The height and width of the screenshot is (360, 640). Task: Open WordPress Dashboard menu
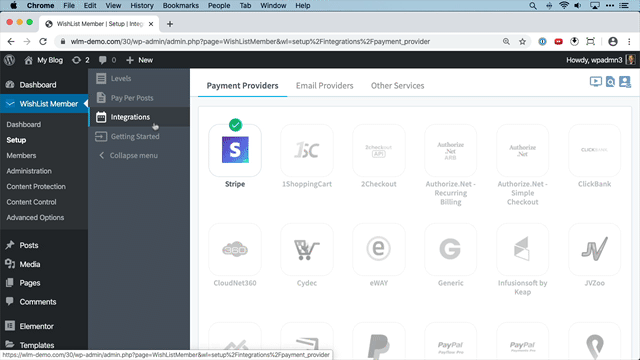(44, 85)
